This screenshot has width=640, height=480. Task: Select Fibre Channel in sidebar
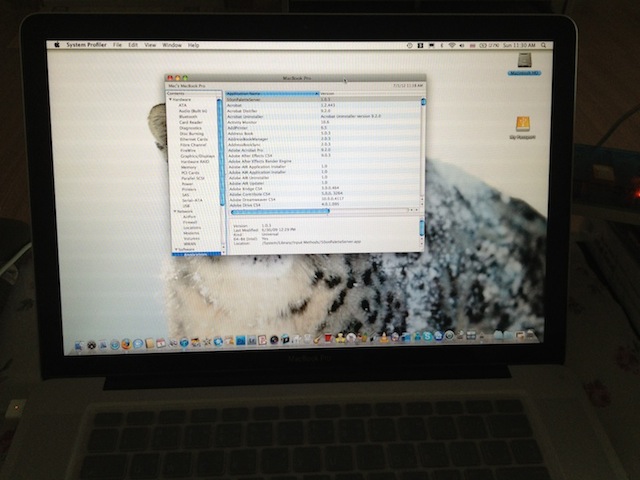(193, 145)
